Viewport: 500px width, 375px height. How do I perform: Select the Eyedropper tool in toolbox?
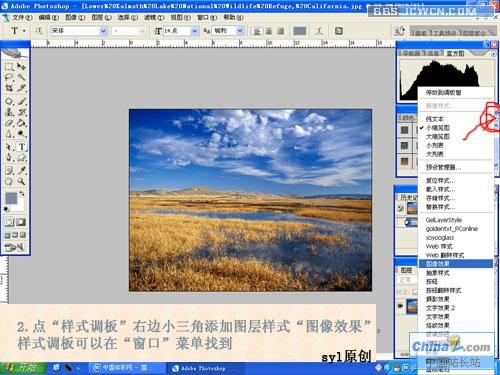22,170
